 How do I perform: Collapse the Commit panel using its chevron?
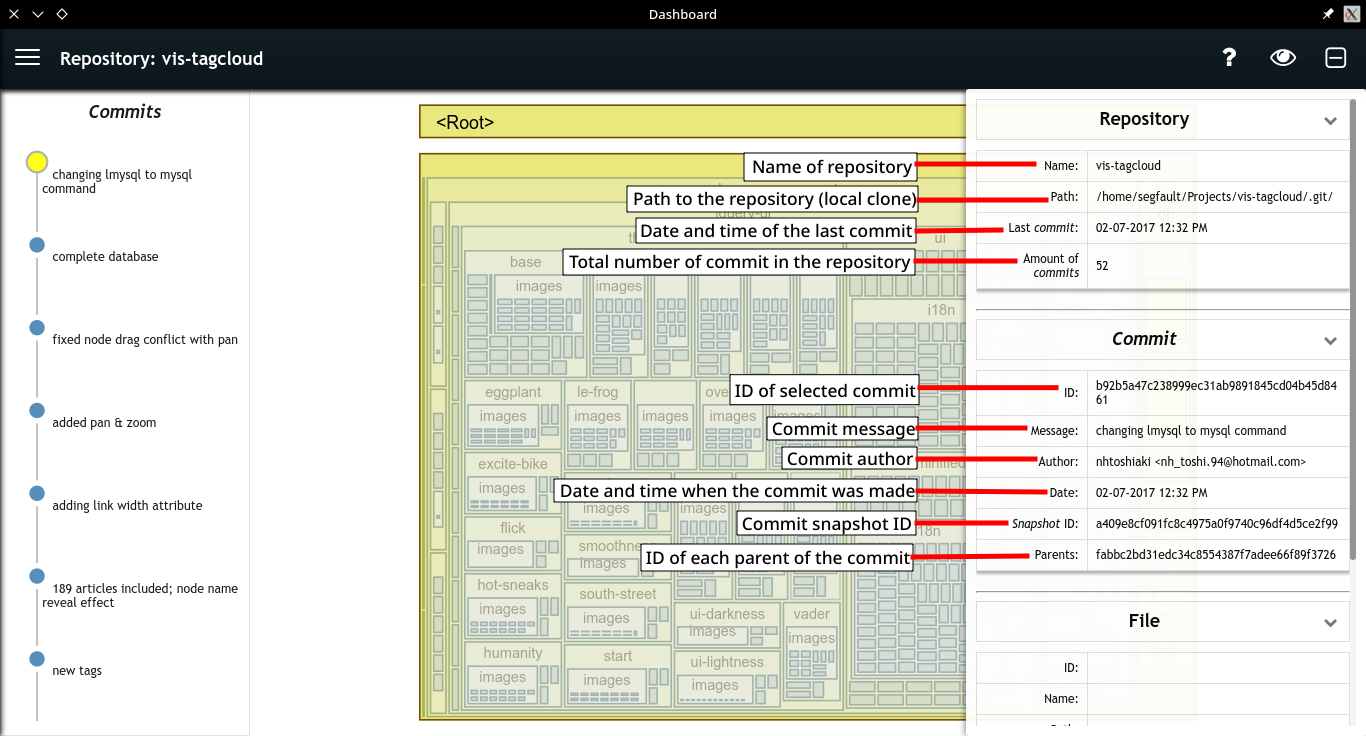[x=1331, y=339]
